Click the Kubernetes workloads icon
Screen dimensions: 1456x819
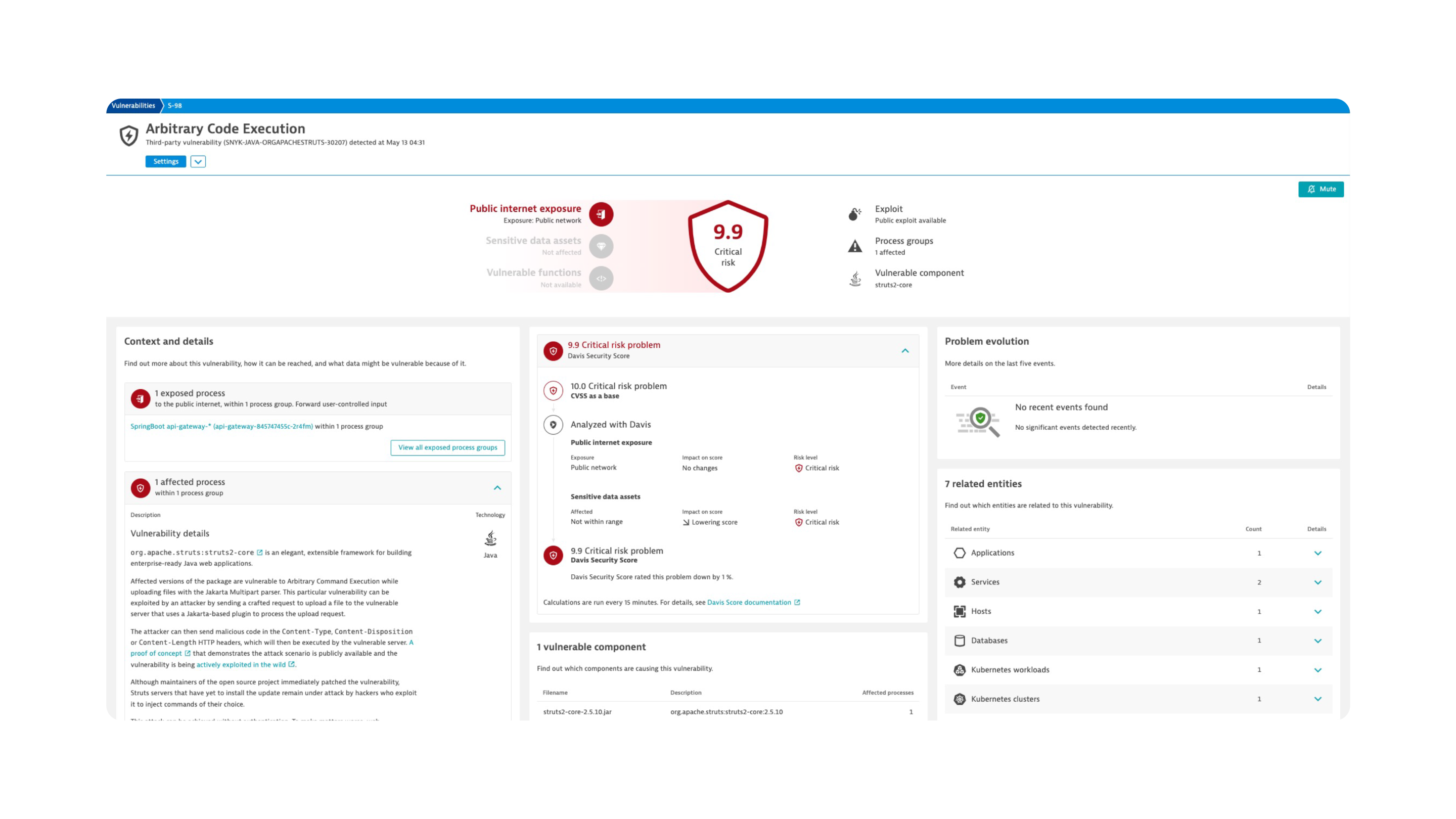[959, 670]
